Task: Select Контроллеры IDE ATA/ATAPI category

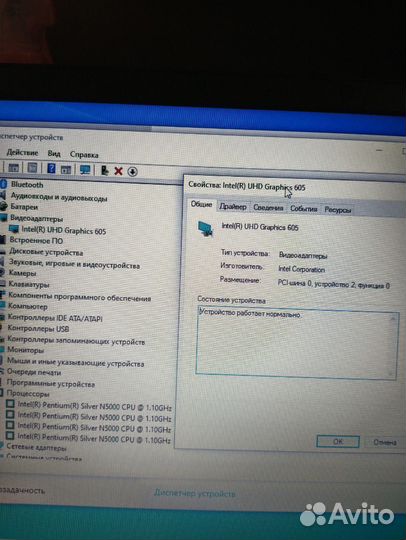Action: pyautogui.click(x=55, y=318)
